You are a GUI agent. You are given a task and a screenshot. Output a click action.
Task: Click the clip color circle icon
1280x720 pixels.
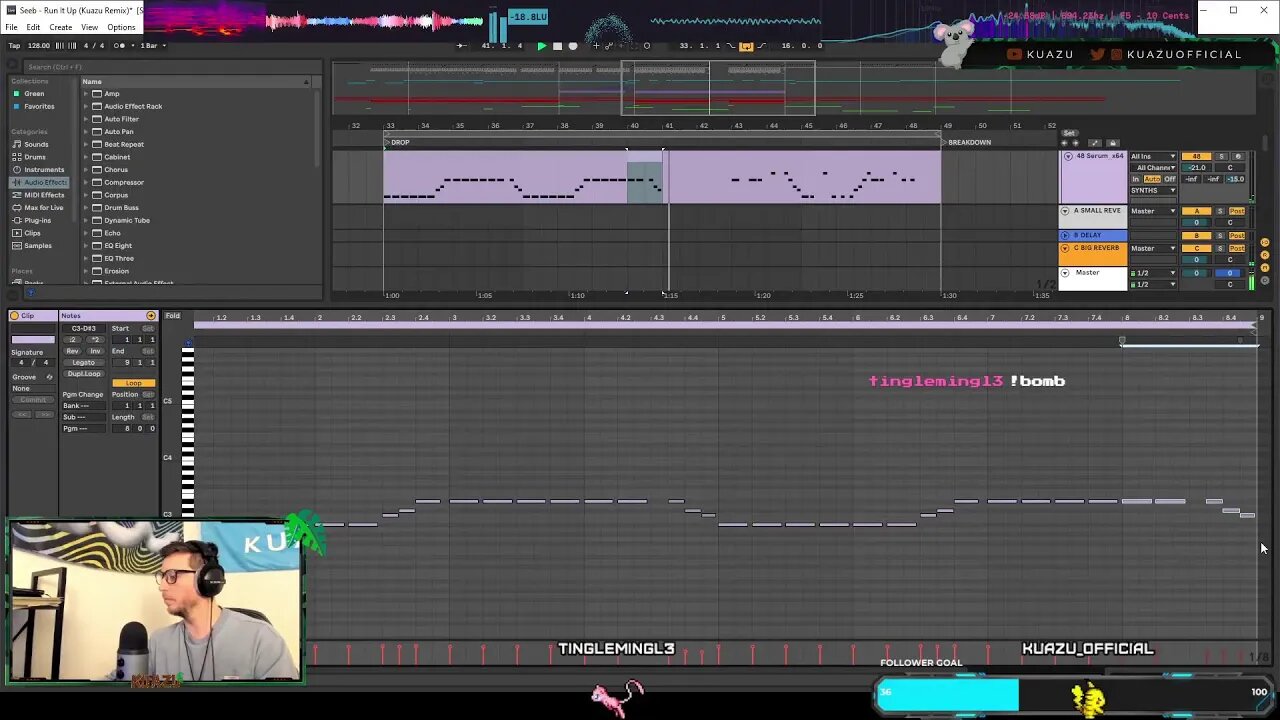[15, 316]
